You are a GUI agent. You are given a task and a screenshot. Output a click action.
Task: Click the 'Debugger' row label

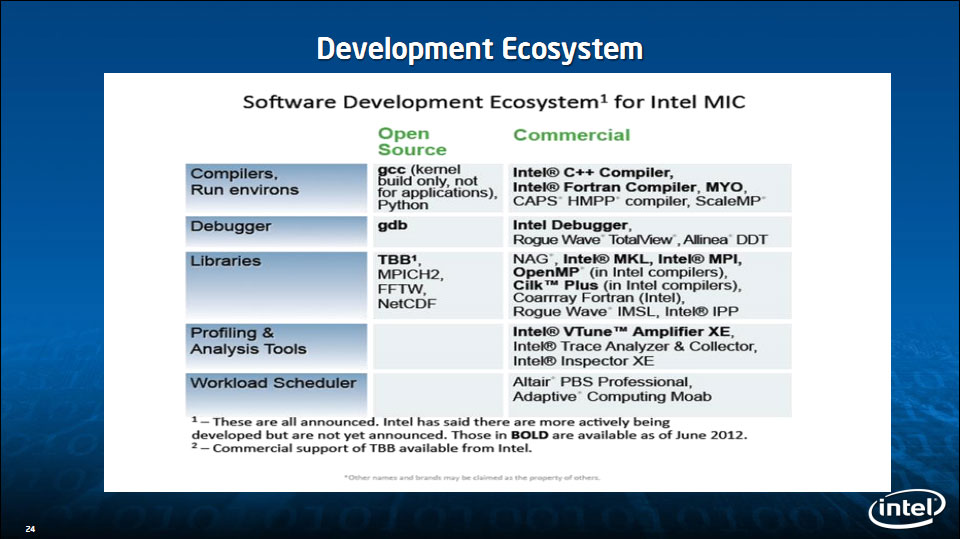pyautogui.click(x=276, y=232)
